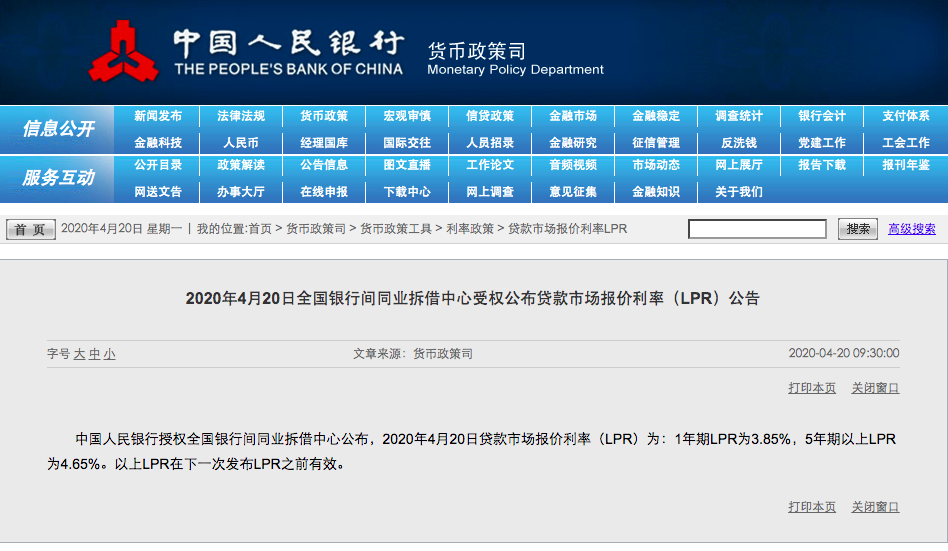The image size is (948, 551).
Task: Open the 货币政策 navigation item
Action: [x=324, y=116]
